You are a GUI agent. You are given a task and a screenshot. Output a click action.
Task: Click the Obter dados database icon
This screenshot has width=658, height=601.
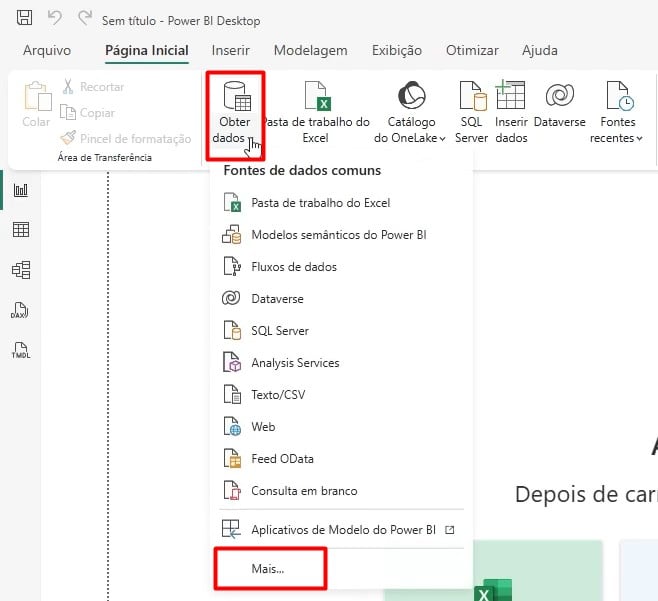point(237,96)
